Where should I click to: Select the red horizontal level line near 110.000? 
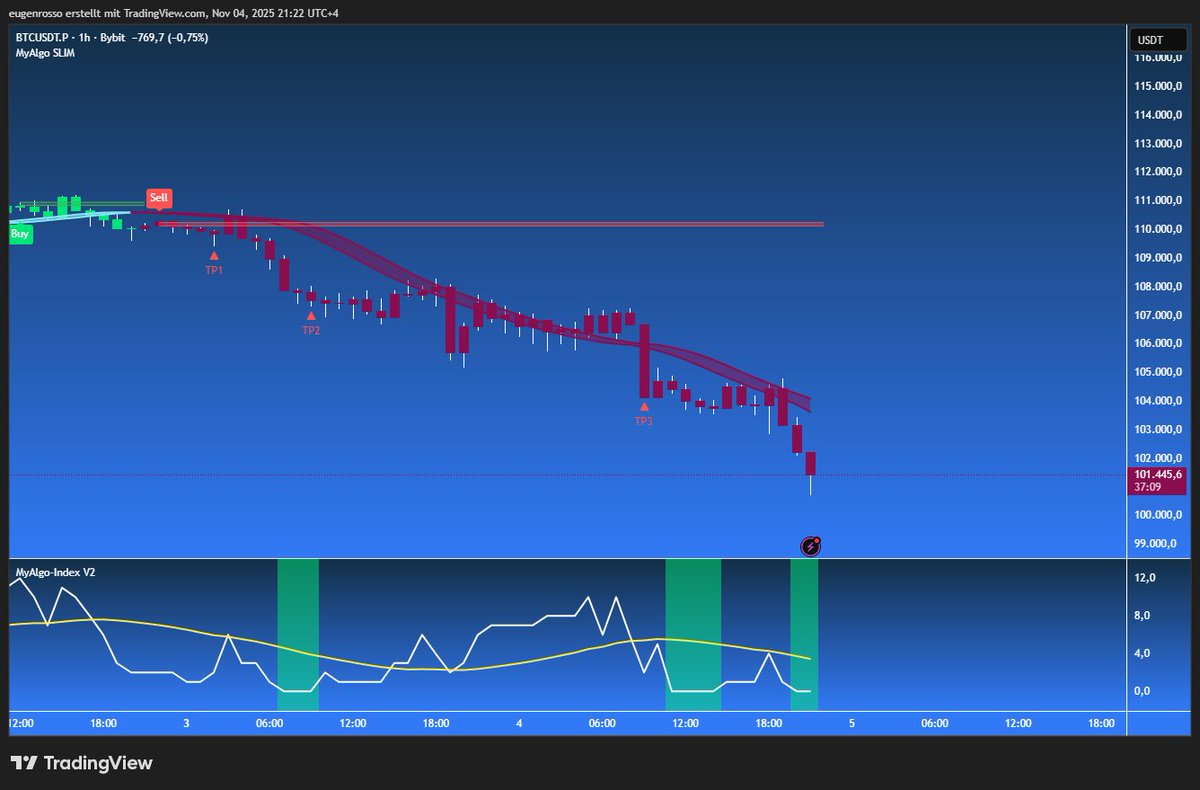(490, 224)
